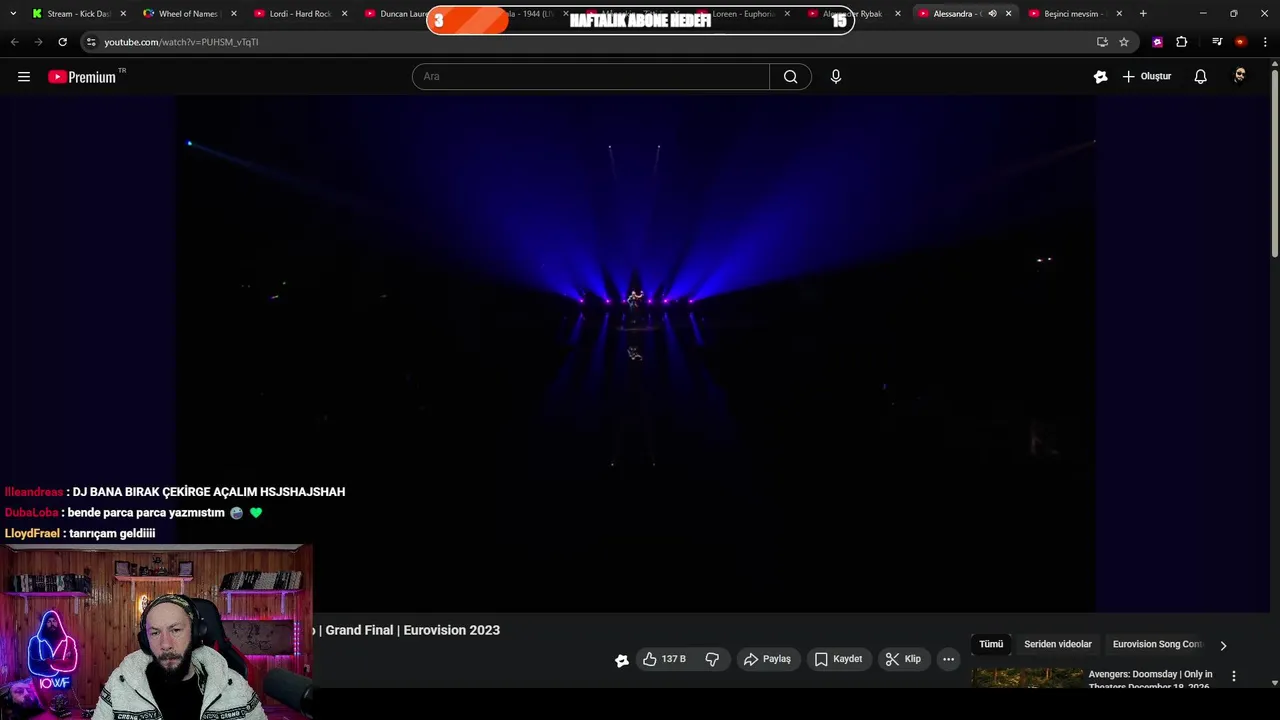
Task: Open the media control icon in toolbar
Action: pyautogui.click(x=1217, y=42)
